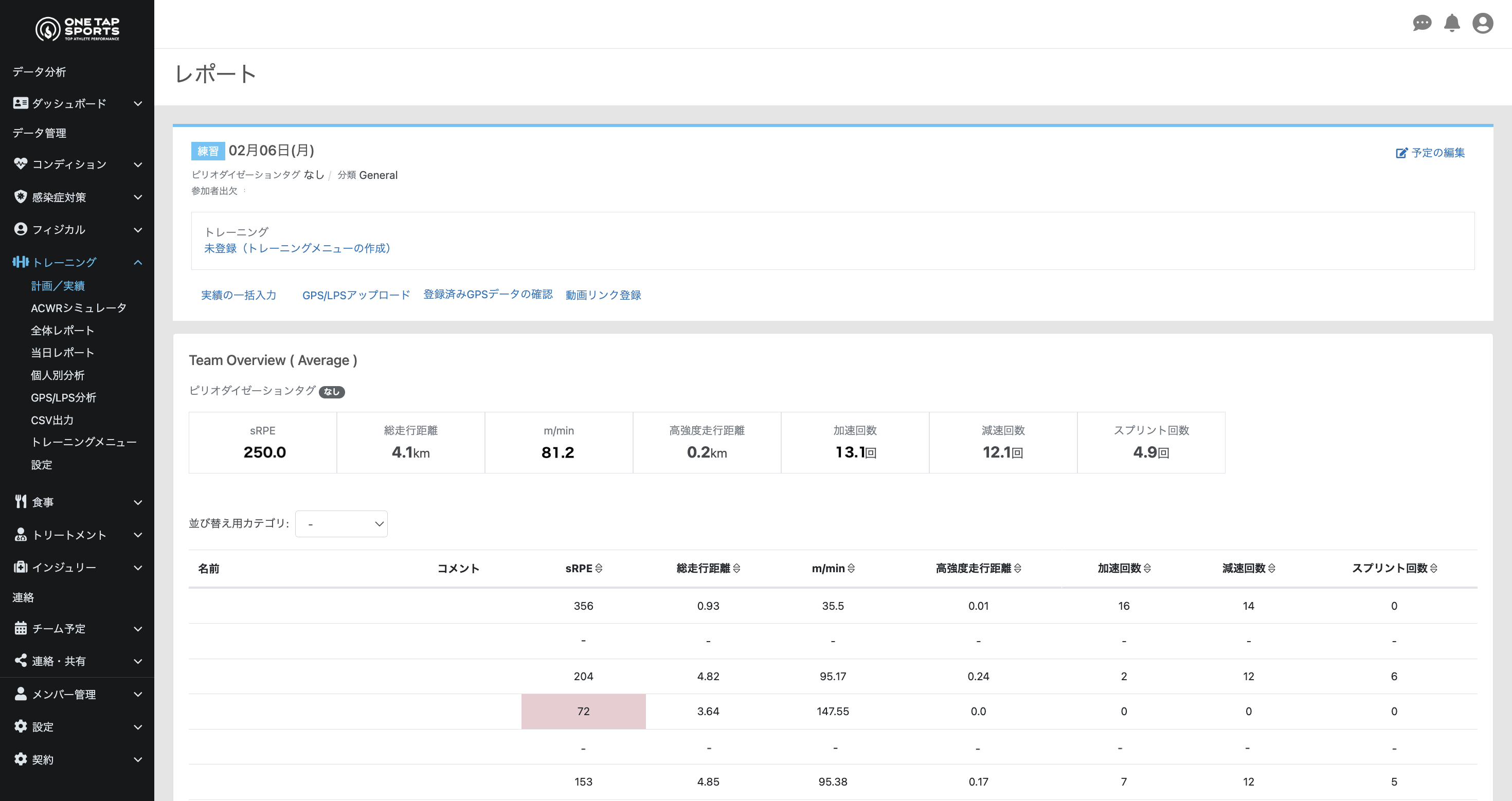Click GPS/LPSアップロード link
Viewport: 1512px width, 801px height.
pos(356,295)
